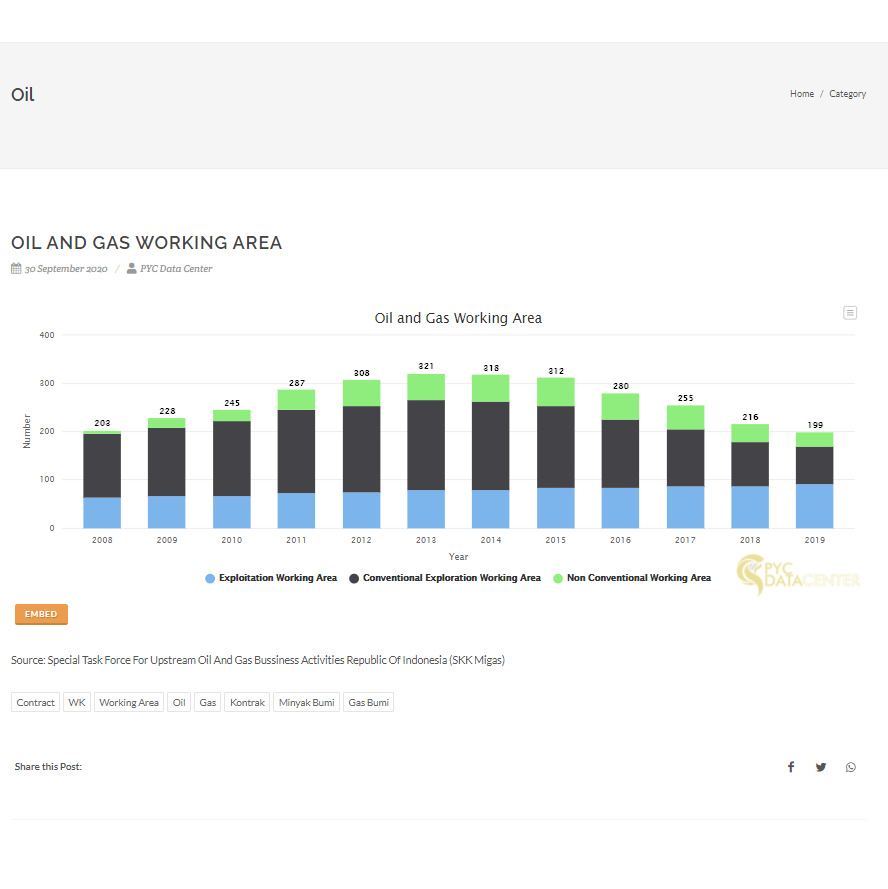Image resolution: width=888 pixels, height=889 pixels.
Task: Share post on Twitter
Action: [821, 767]
